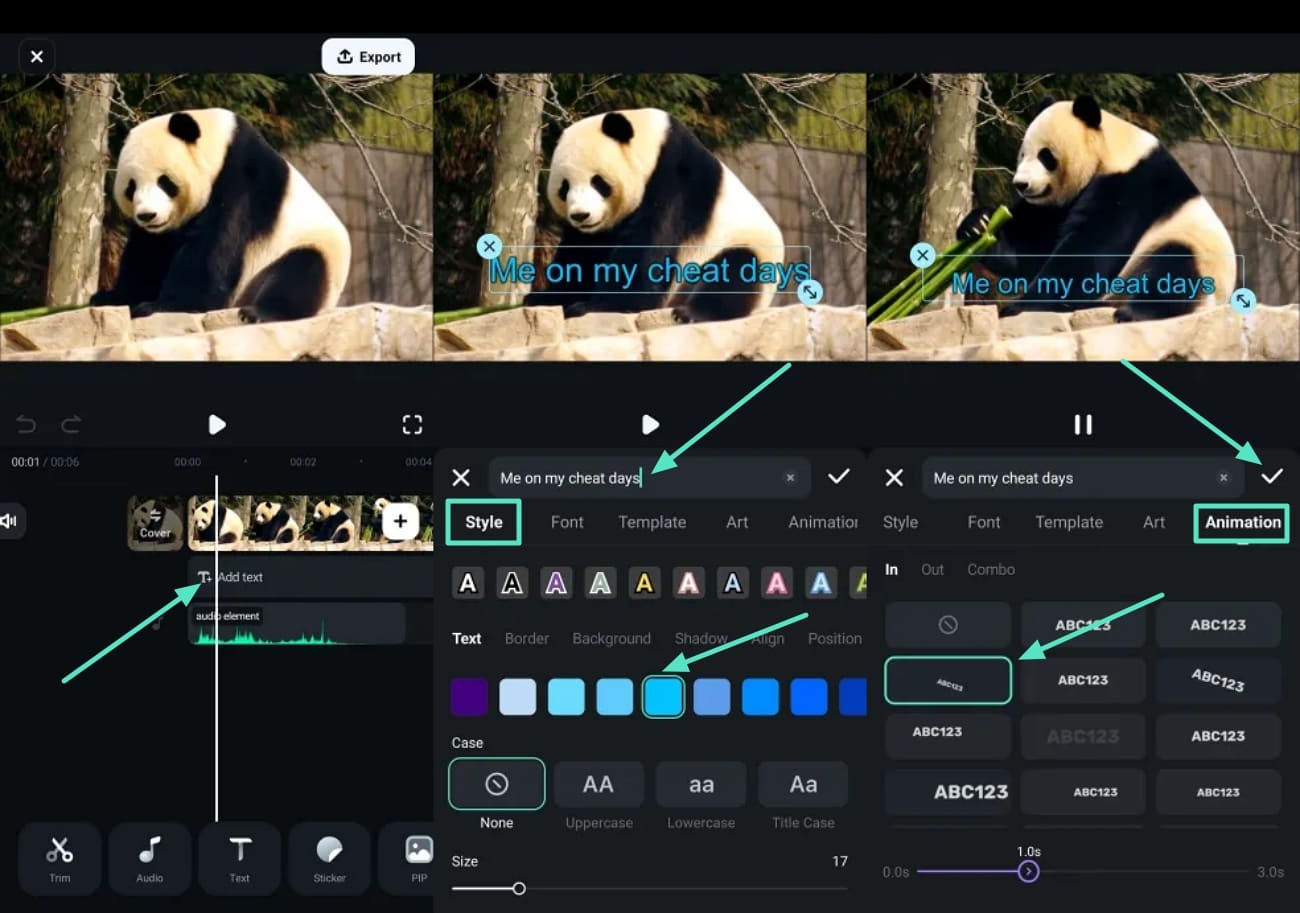The height and width of the screenshot is (913, 1300).
Task: Play the video in left screen
Action: point(217,425)
